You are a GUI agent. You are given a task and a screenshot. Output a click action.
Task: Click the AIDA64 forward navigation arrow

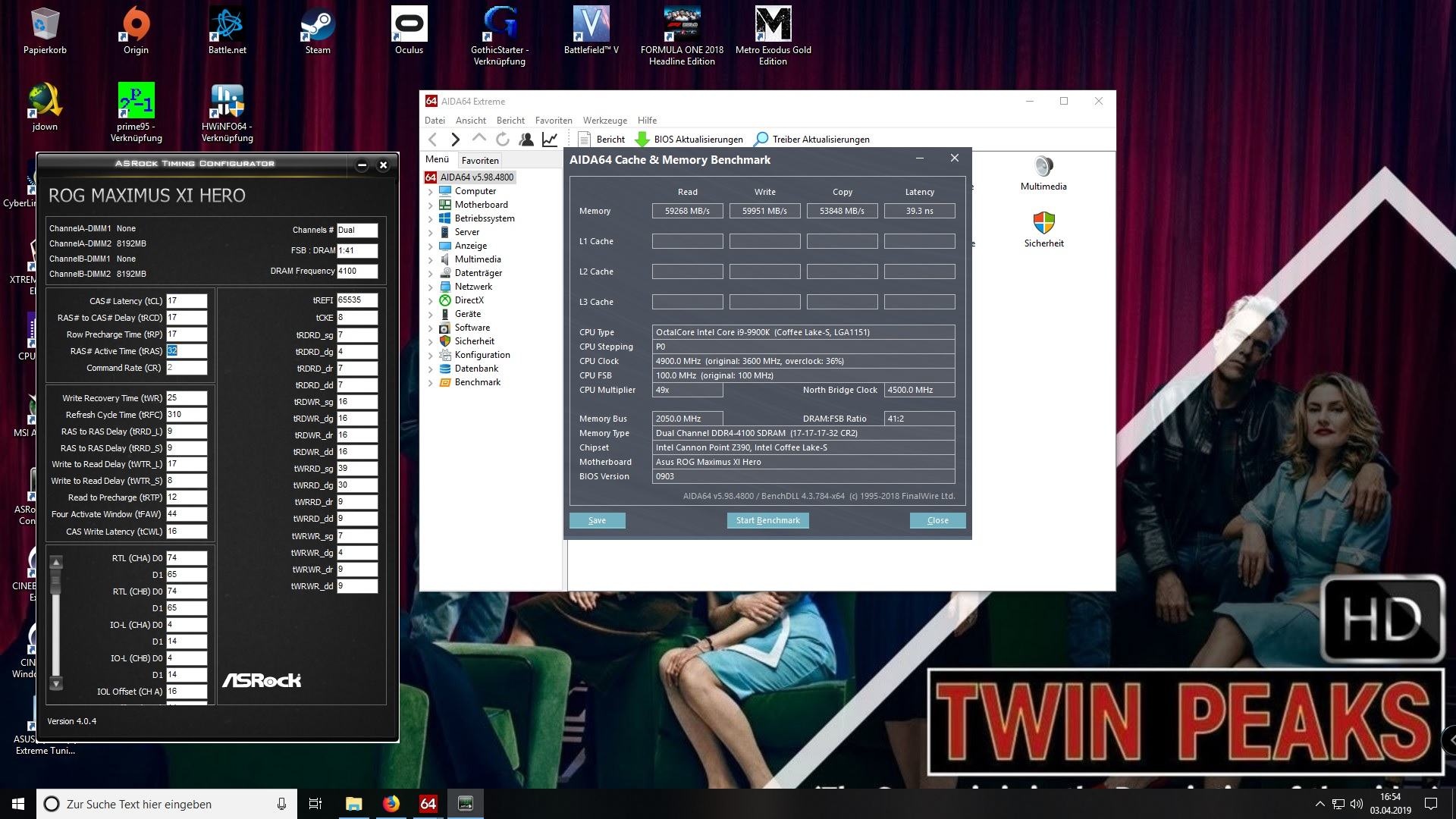click(x=455, y=139)
